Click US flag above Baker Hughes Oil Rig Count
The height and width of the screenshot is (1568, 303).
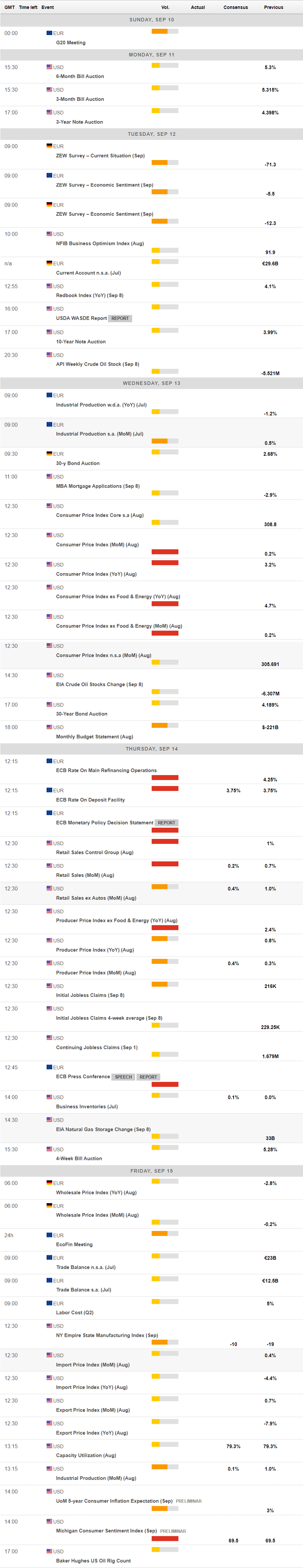point(49,1551)
